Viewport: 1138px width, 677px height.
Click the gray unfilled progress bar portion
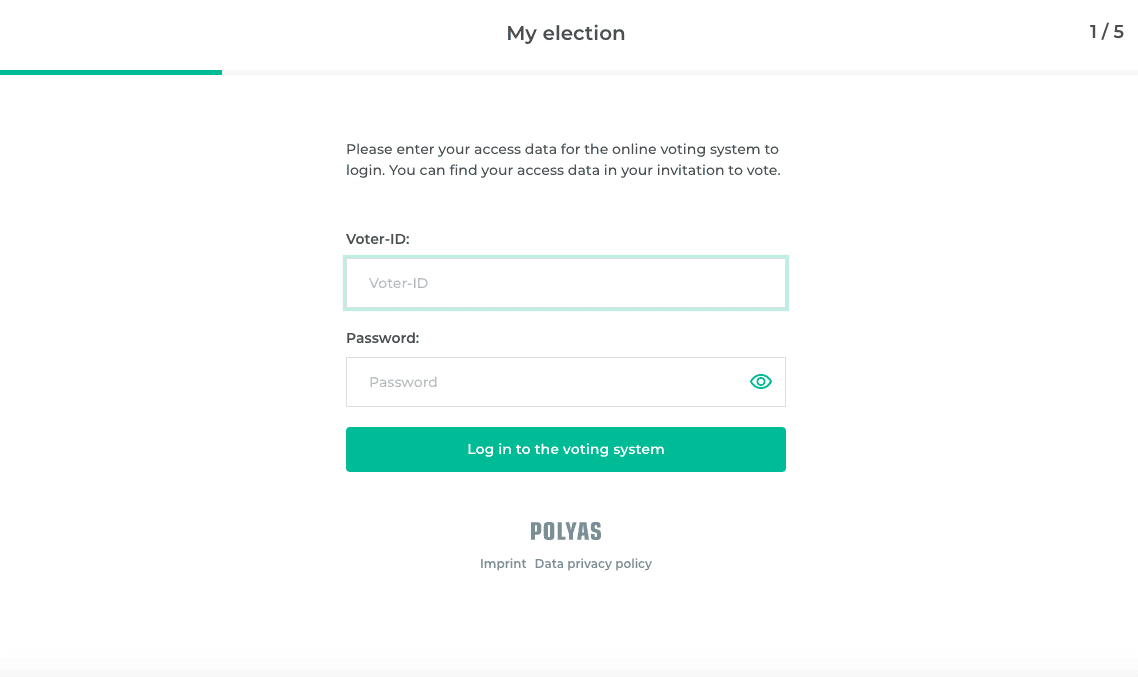680,72
